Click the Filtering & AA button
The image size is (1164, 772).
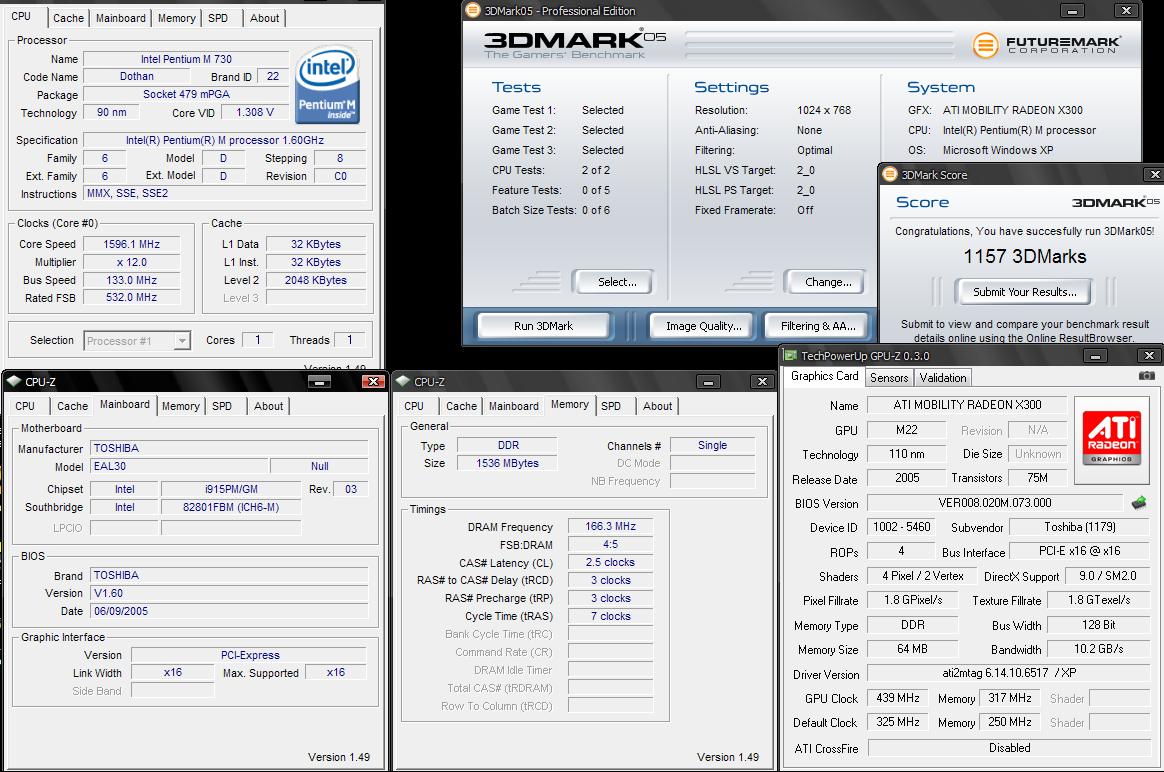[x=818, y=326]
